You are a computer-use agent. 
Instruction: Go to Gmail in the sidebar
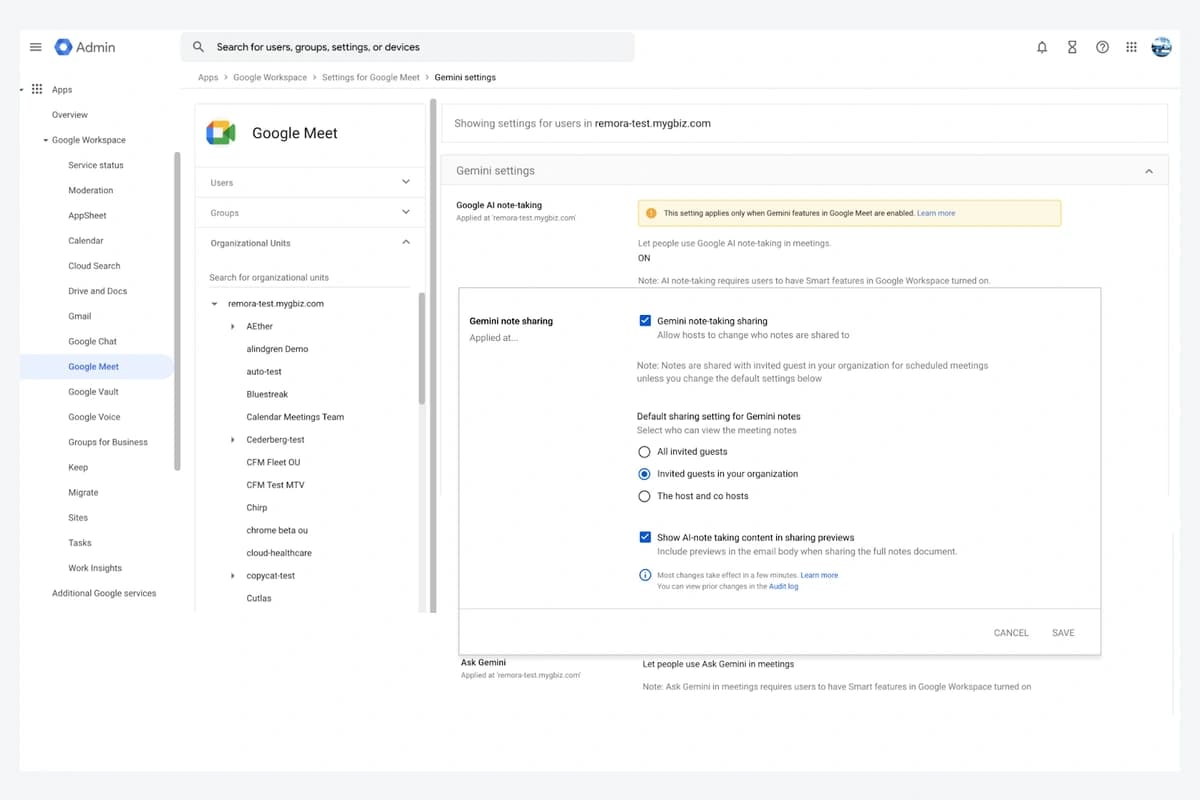coord(80,316)
